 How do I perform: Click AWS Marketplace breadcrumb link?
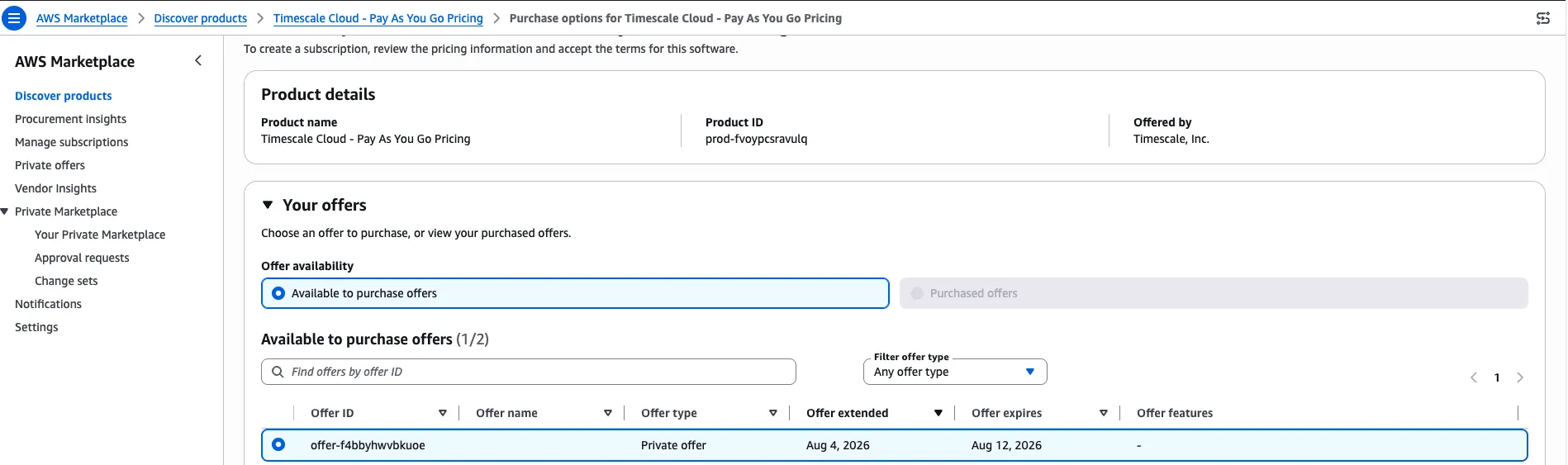tap(82, 18)
